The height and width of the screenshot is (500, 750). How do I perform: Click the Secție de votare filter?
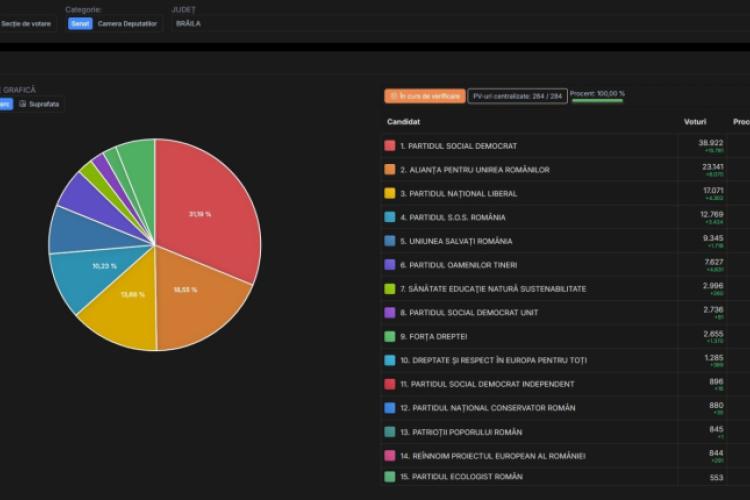coord(27,23)
